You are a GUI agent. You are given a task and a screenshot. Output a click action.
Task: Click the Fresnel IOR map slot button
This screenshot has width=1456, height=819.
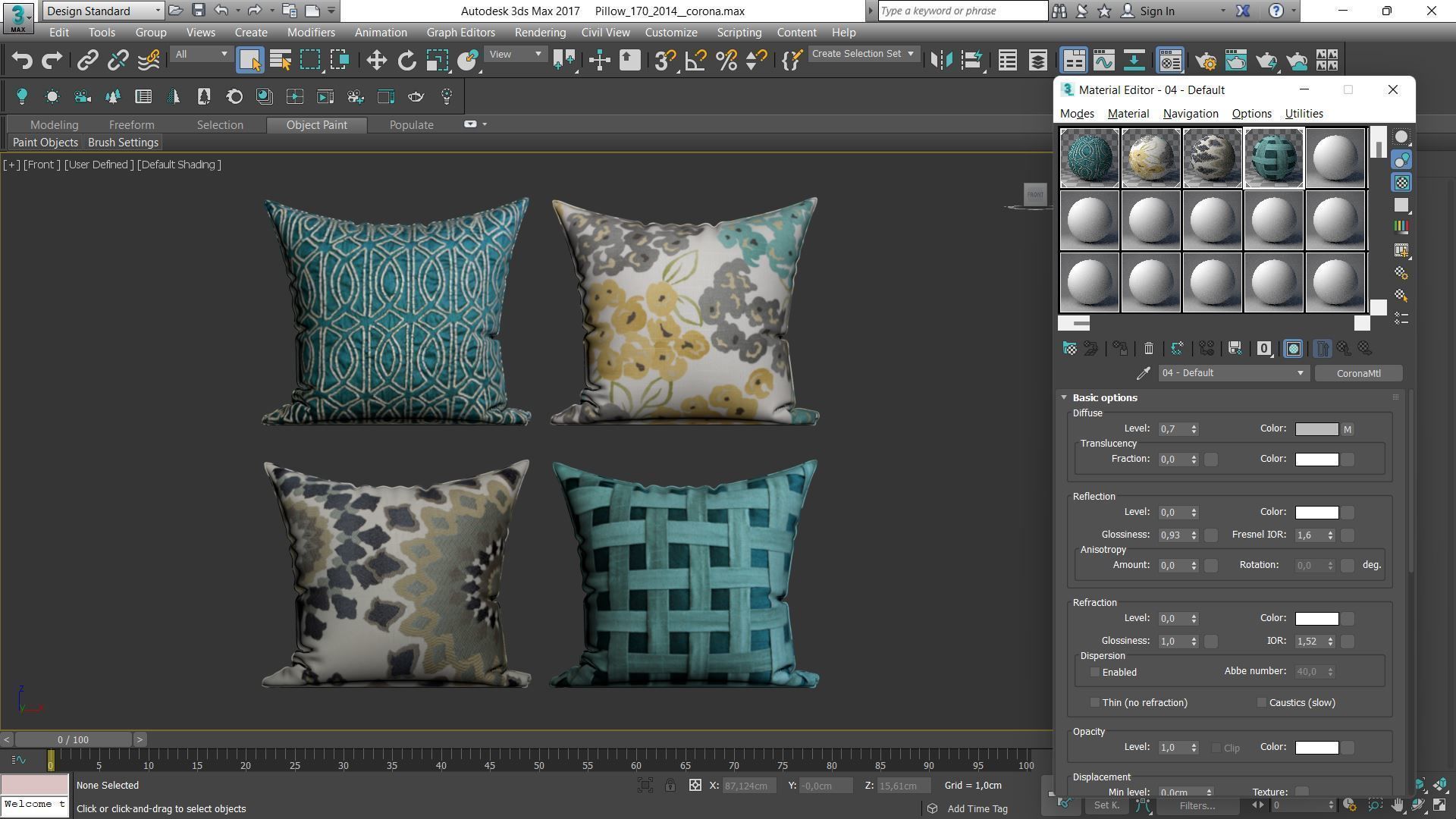(1348, 535)
